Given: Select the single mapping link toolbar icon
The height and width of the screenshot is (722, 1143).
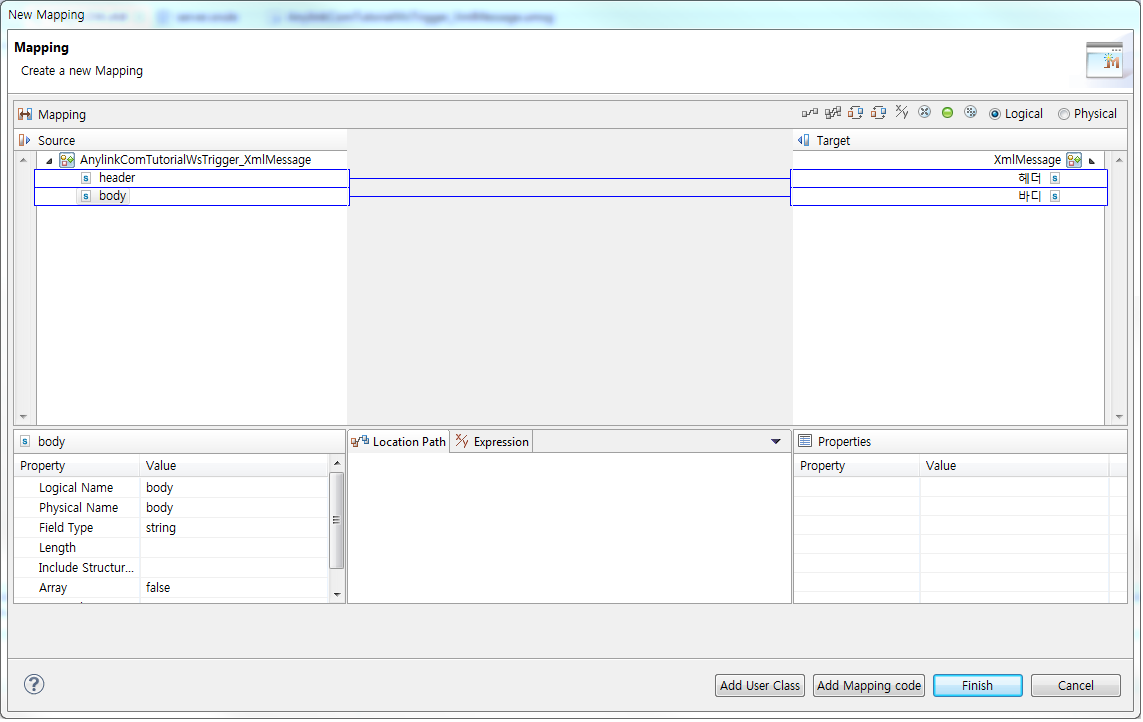Looking at the screenshot, I should 810,112.
